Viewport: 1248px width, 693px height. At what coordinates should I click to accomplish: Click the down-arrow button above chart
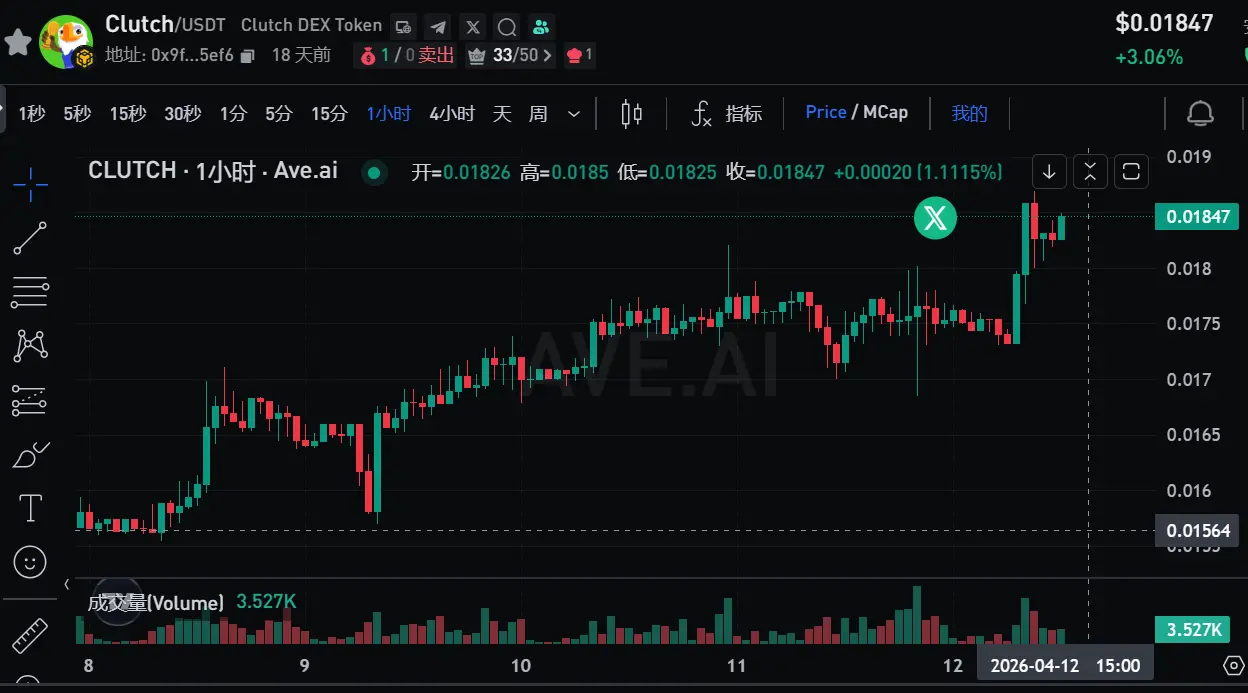click(1048, 172)
